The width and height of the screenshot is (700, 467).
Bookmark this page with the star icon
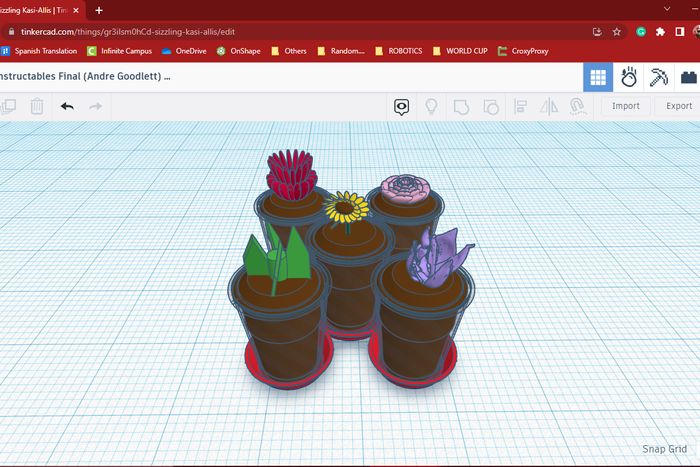[617, 31]
